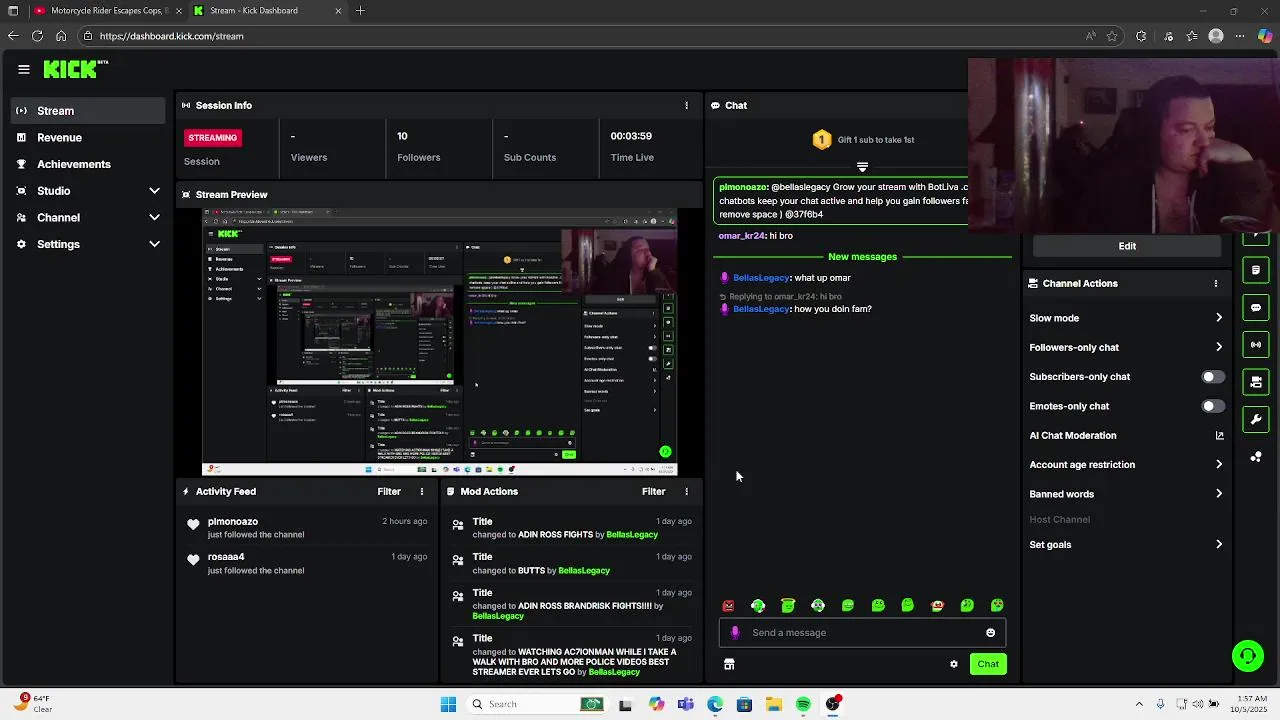Open Mod Actions options menu
Screen dimensions: 1280x720
coord(686,491)
